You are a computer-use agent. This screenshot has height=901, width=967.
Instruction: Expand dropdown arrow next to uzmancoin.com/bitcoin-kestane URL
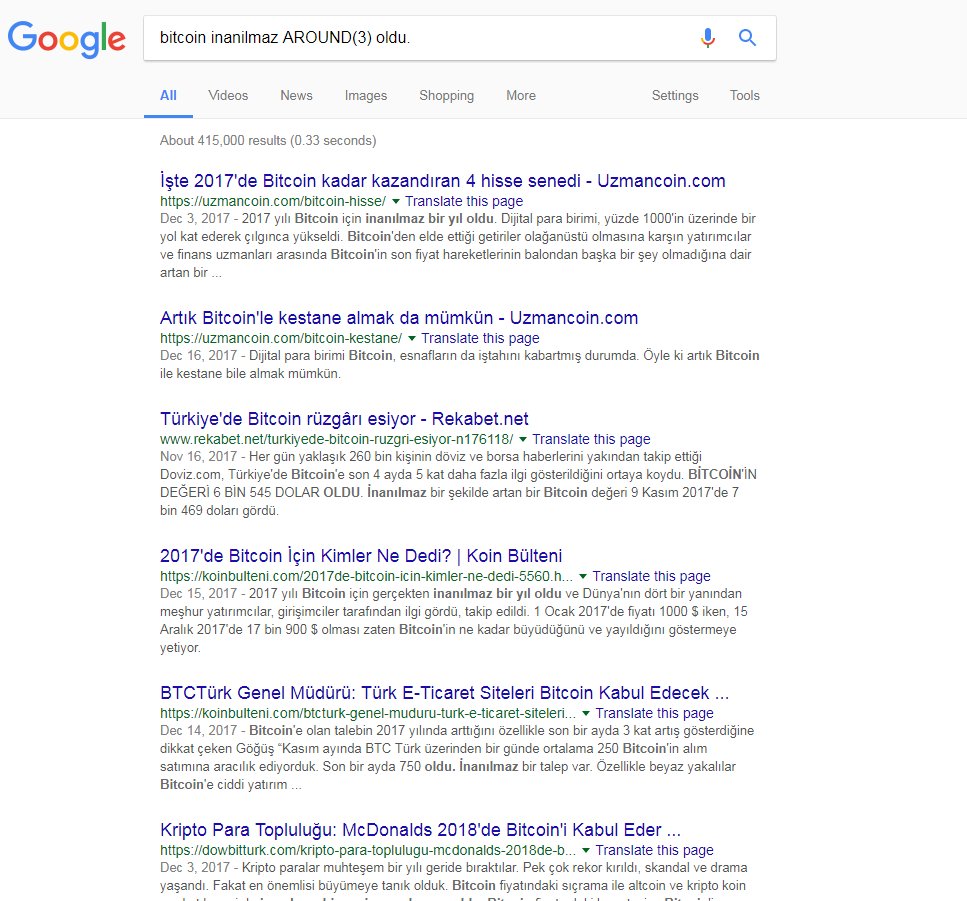(x=412, y=339)
